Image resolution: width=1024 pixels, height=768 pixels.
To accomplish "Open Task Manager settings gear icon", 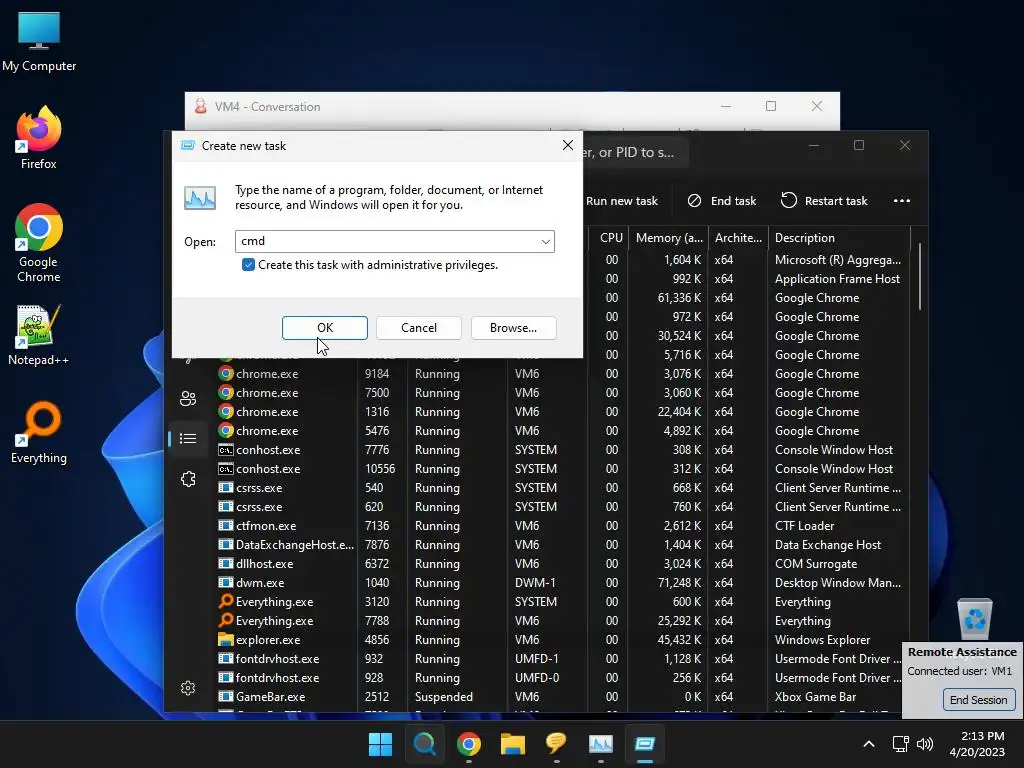I will coord(188,688).
